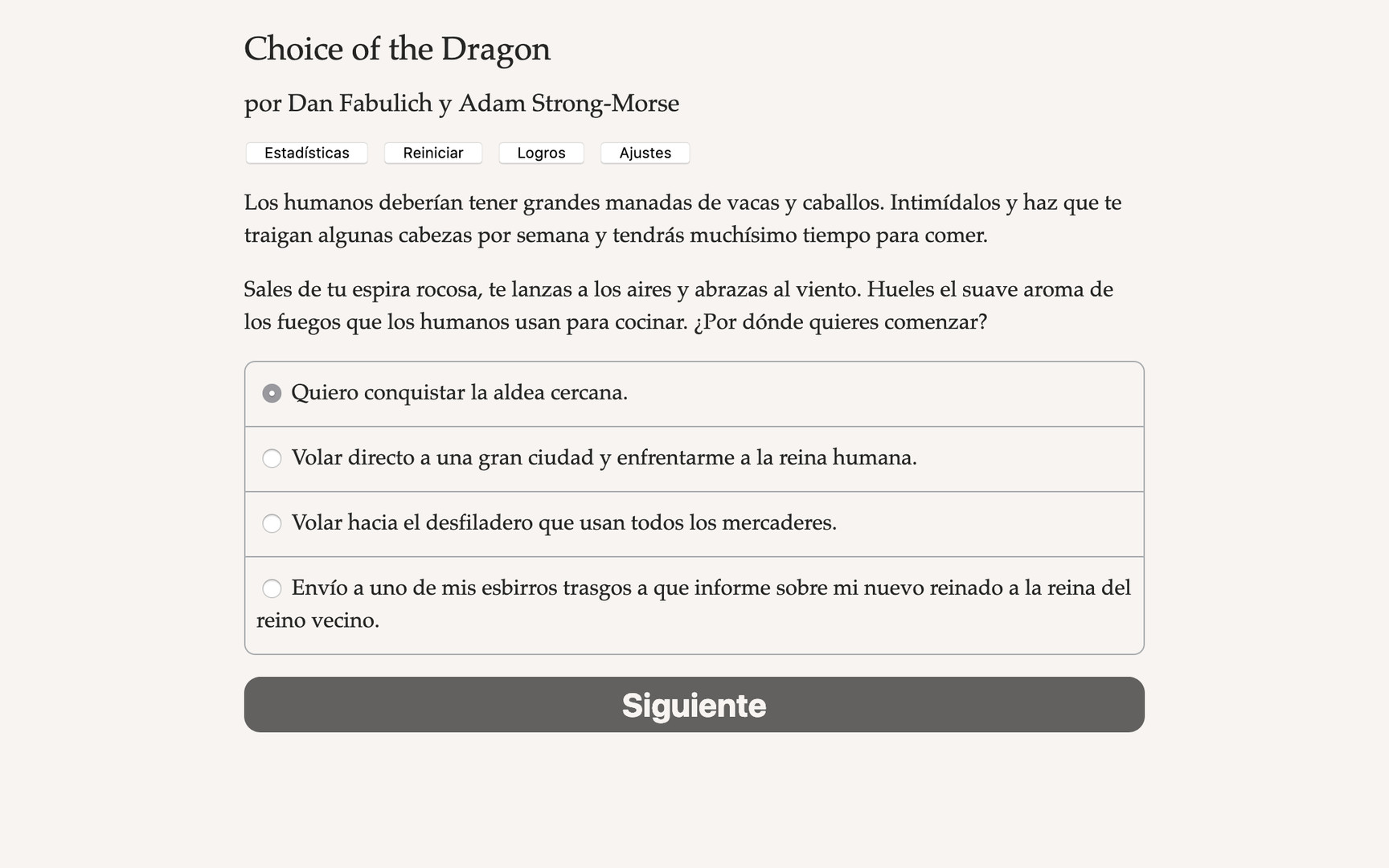The height and width of the screenshot is (868, 1389).
Task: Click author name Dan Fabulich
Action: click(x=359, y=104)
